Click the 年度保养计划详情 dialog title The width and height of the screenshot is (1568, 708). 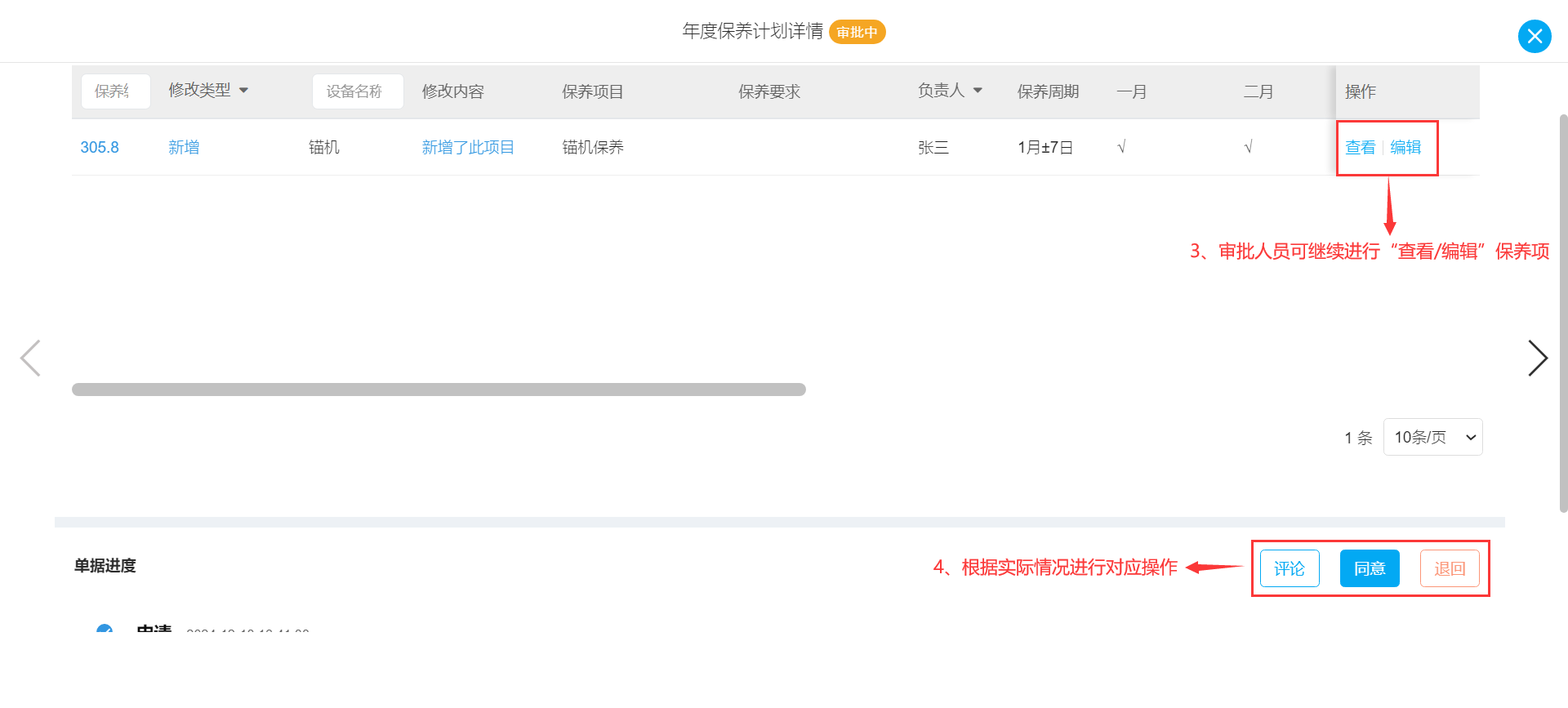click(753, 31)
